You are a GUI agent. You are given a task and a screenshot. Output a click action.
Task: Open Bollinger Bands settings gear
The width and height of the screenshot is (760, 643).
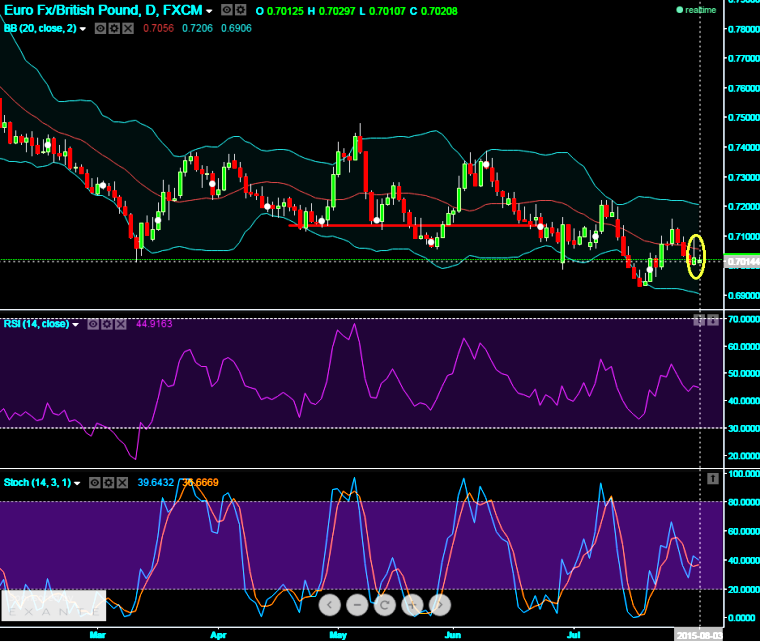coord(114,29)
